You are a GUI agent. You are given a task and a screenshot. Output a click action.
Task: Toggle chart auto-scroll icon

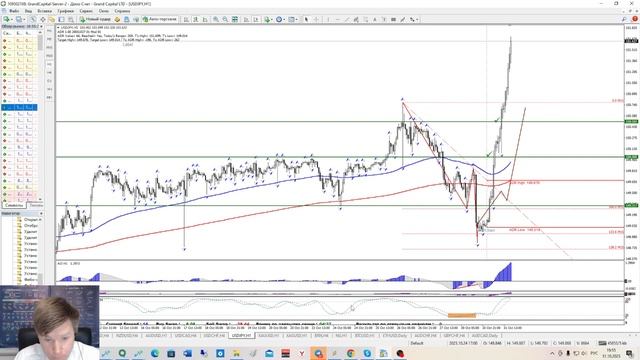click(247, 19)
